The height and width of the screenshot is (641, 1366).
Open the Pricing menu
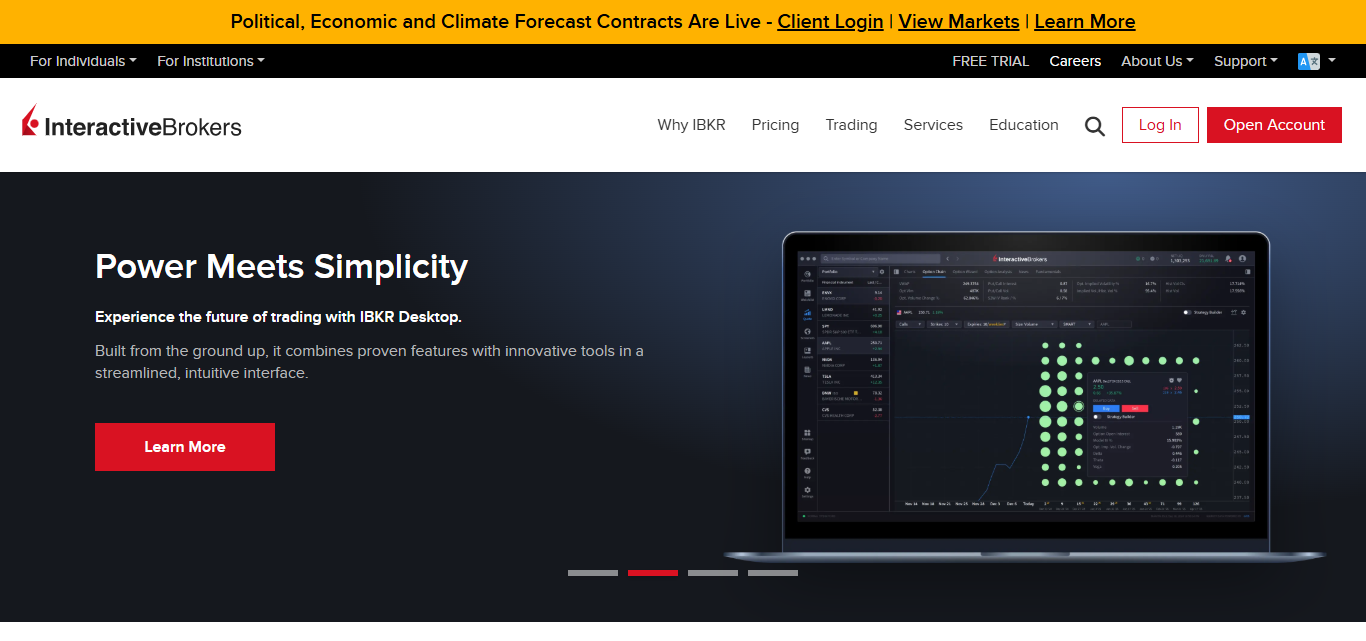(x=775, y=125)
